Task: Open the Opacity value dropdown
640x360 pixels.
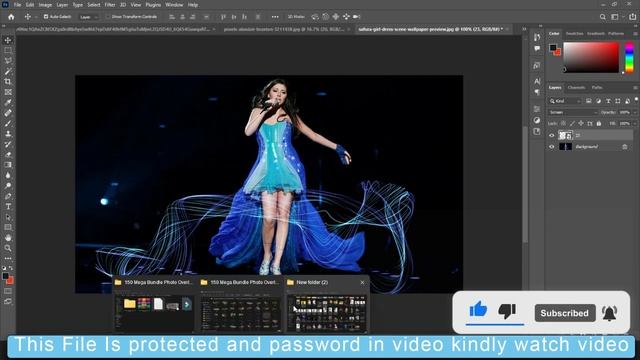Action: click(635, 112)
